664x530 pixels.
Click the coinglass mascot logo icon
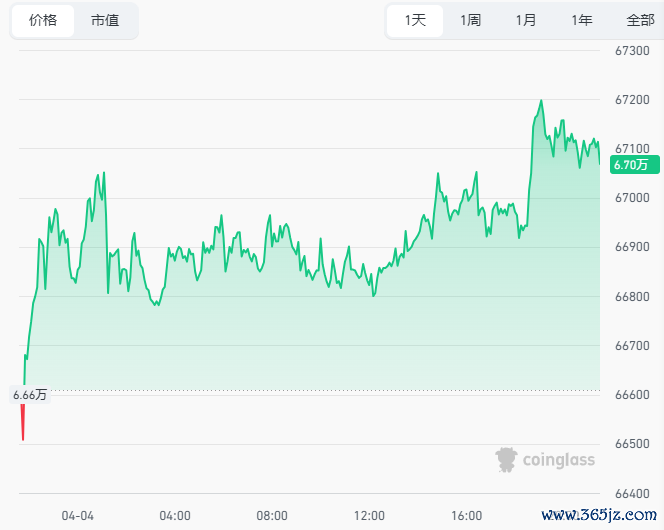(506, 460)
